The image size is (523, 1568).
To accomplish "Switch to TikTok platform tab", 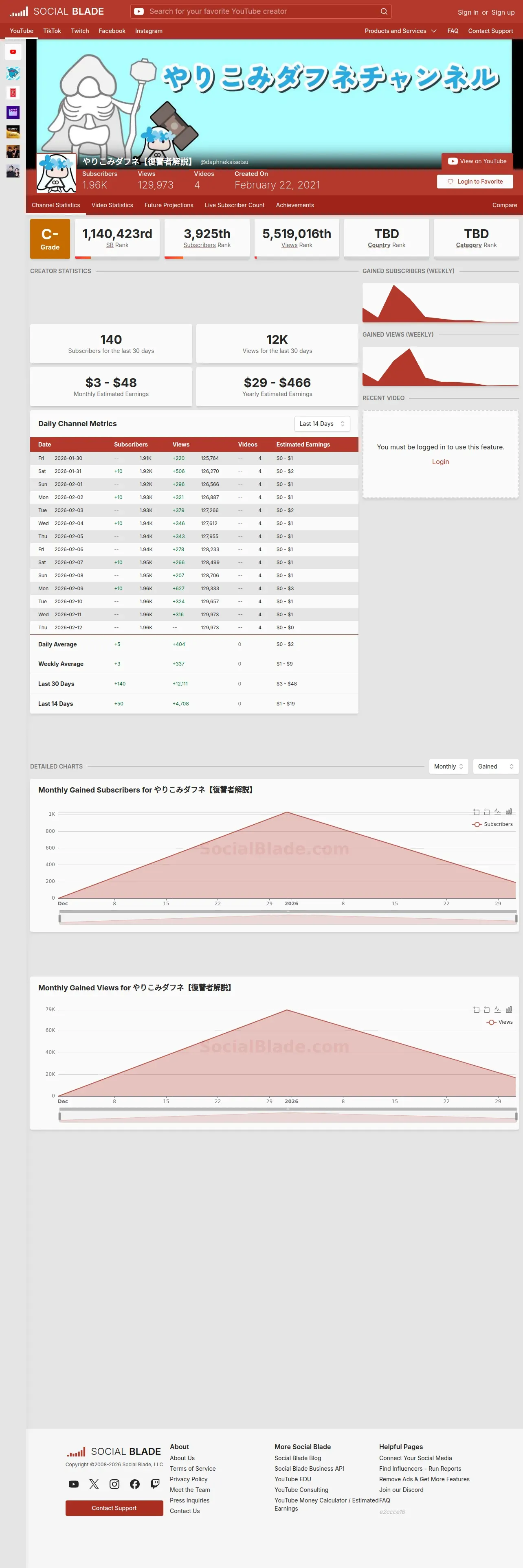I will click(x=52, y=31).
